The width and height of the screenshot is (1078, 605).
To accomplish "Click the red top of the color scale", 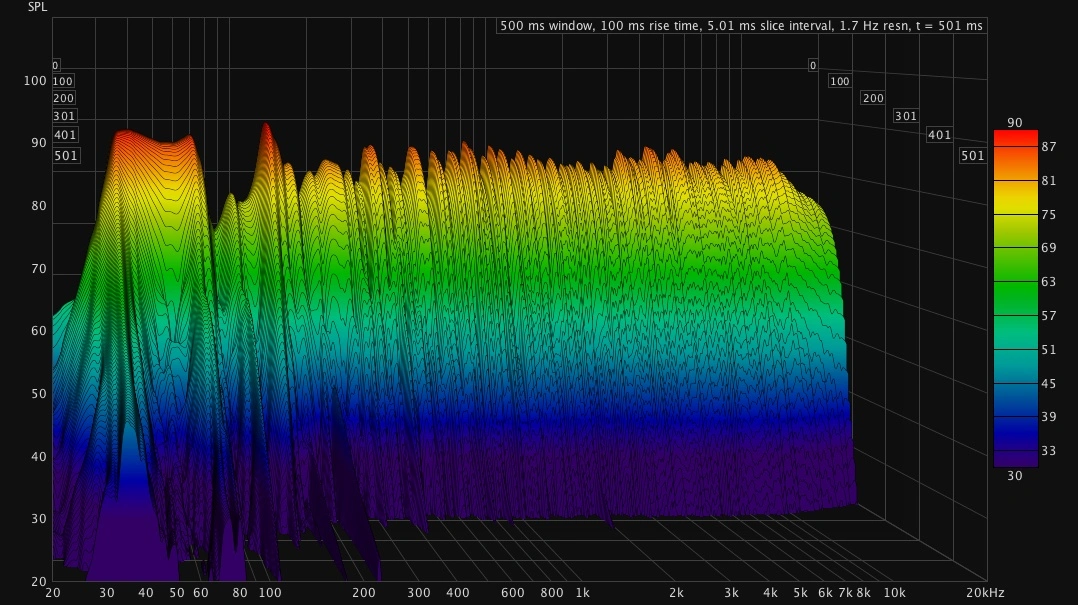I will [x=1015, y=136].
